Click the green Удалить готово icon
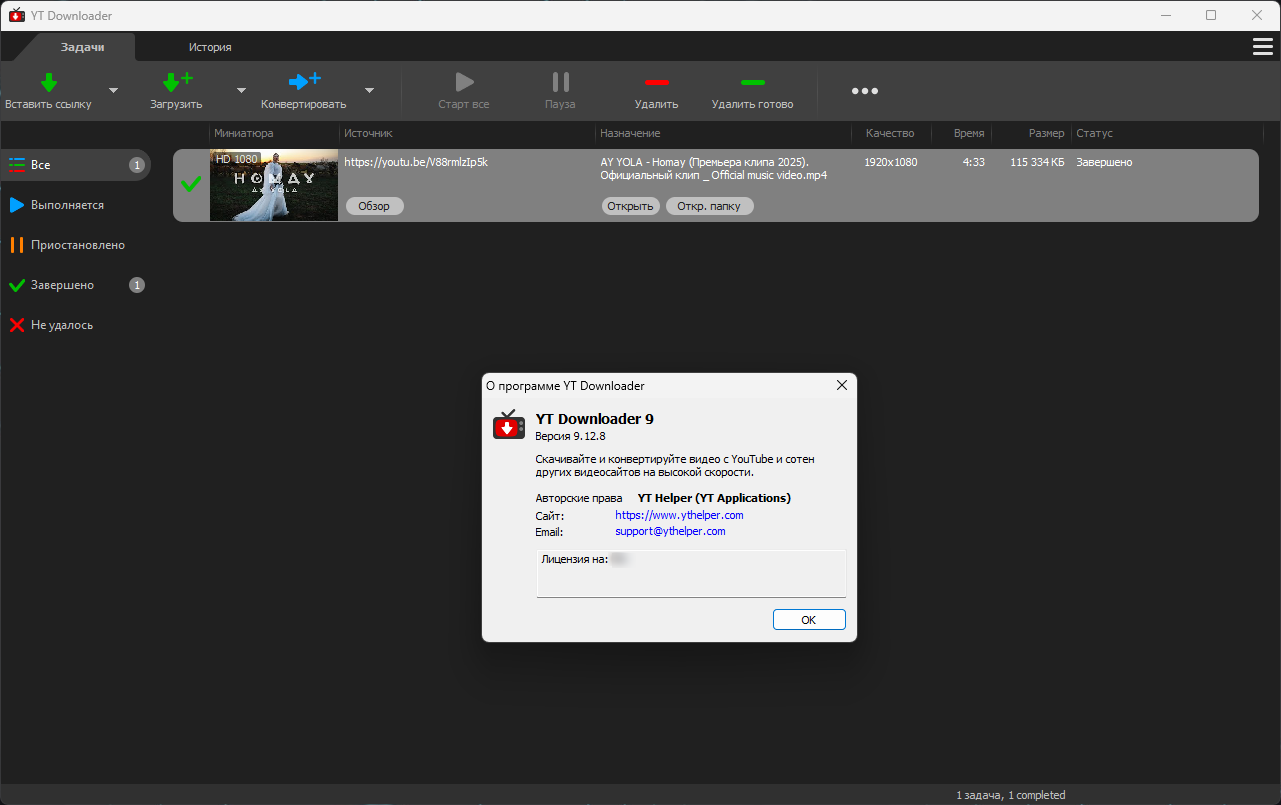 (752, 82)
